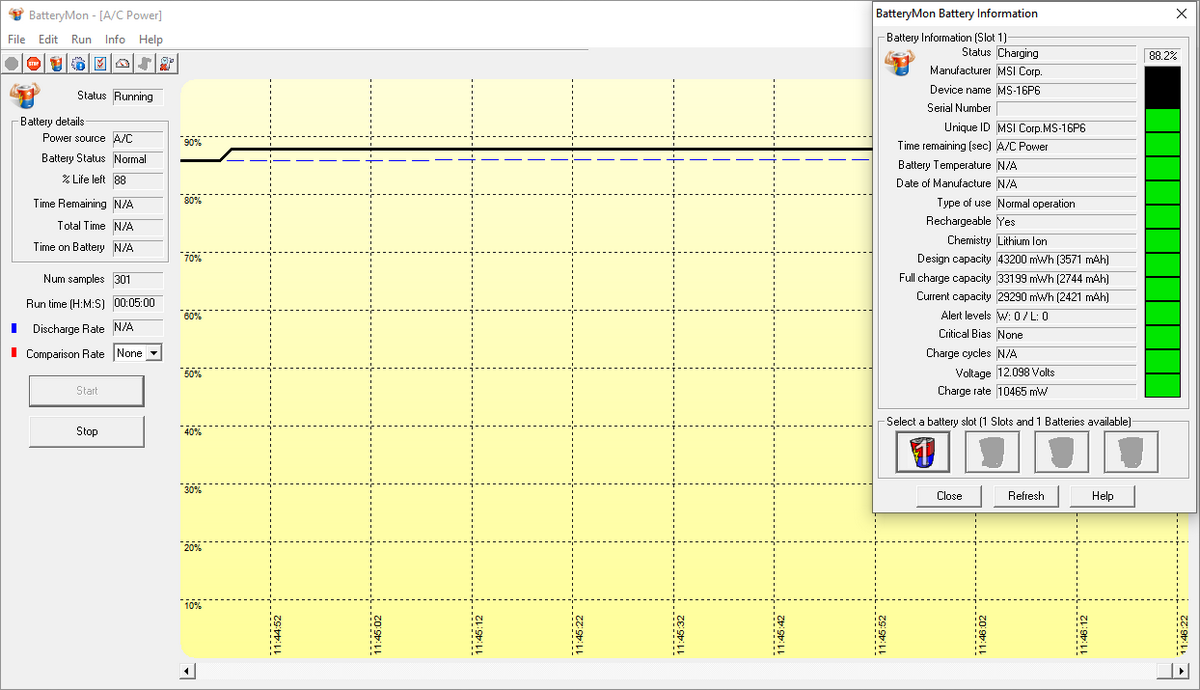The image size is (1200, 690).
Task: Click Refresh in Battery Information dialog
Action: click(x=1025, y=496)
